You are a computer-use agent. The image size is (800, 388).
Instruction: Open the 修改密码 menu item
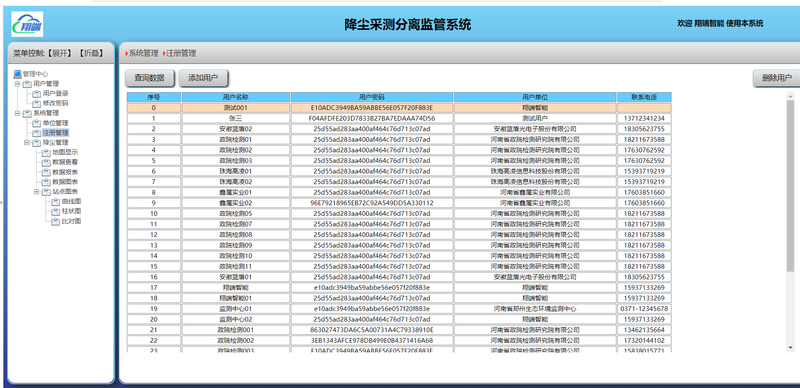point(55,103)
